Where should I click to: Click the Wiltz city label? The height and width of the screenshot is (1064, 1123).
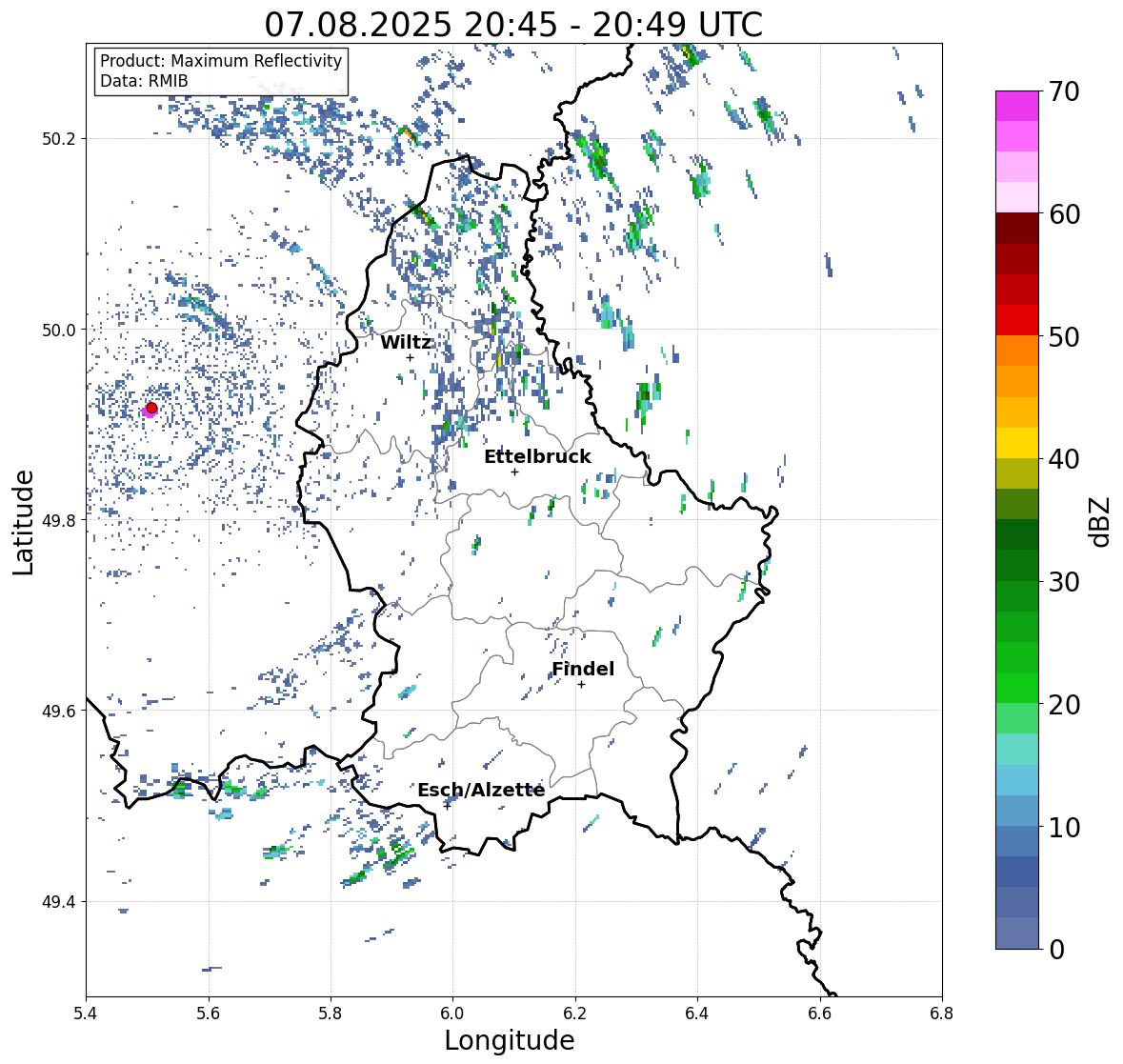406,342
